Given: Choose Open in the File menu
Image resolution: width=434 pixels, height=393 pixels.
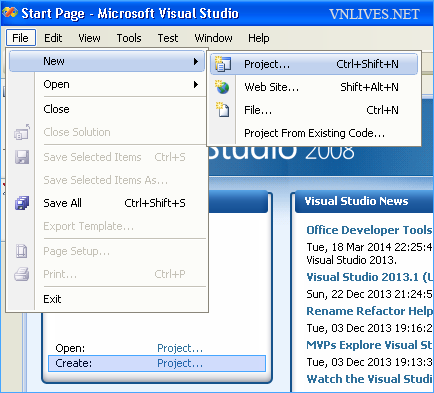Looking at the screenshot, I should click(107, 84).
